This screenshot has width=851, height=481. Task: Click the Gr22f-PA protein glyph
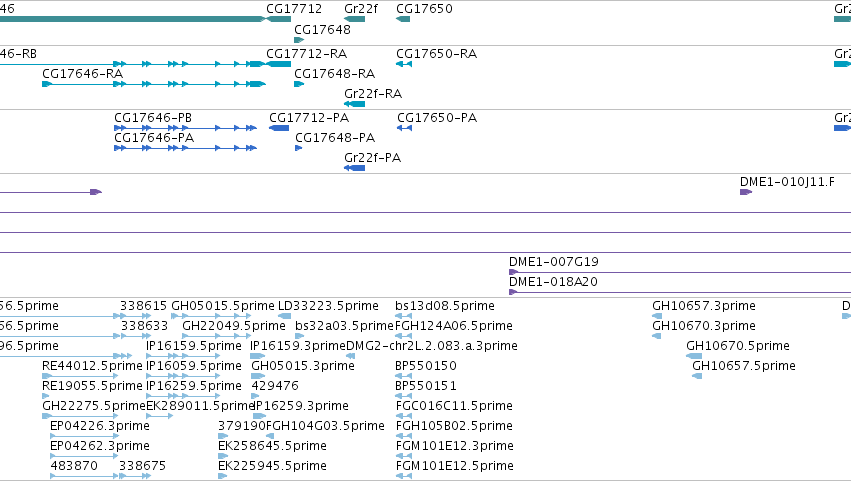(354, 168)
